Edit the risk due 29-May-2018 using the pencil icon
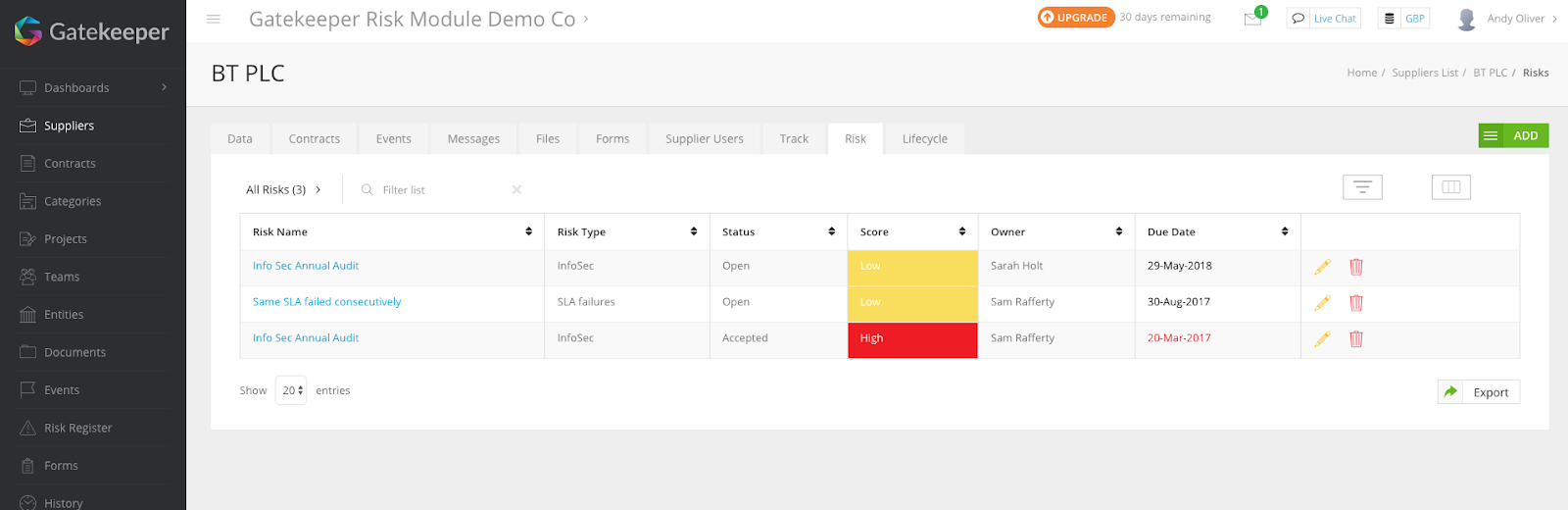Viewport: 1568px width, 510px height. (1322, 267)
